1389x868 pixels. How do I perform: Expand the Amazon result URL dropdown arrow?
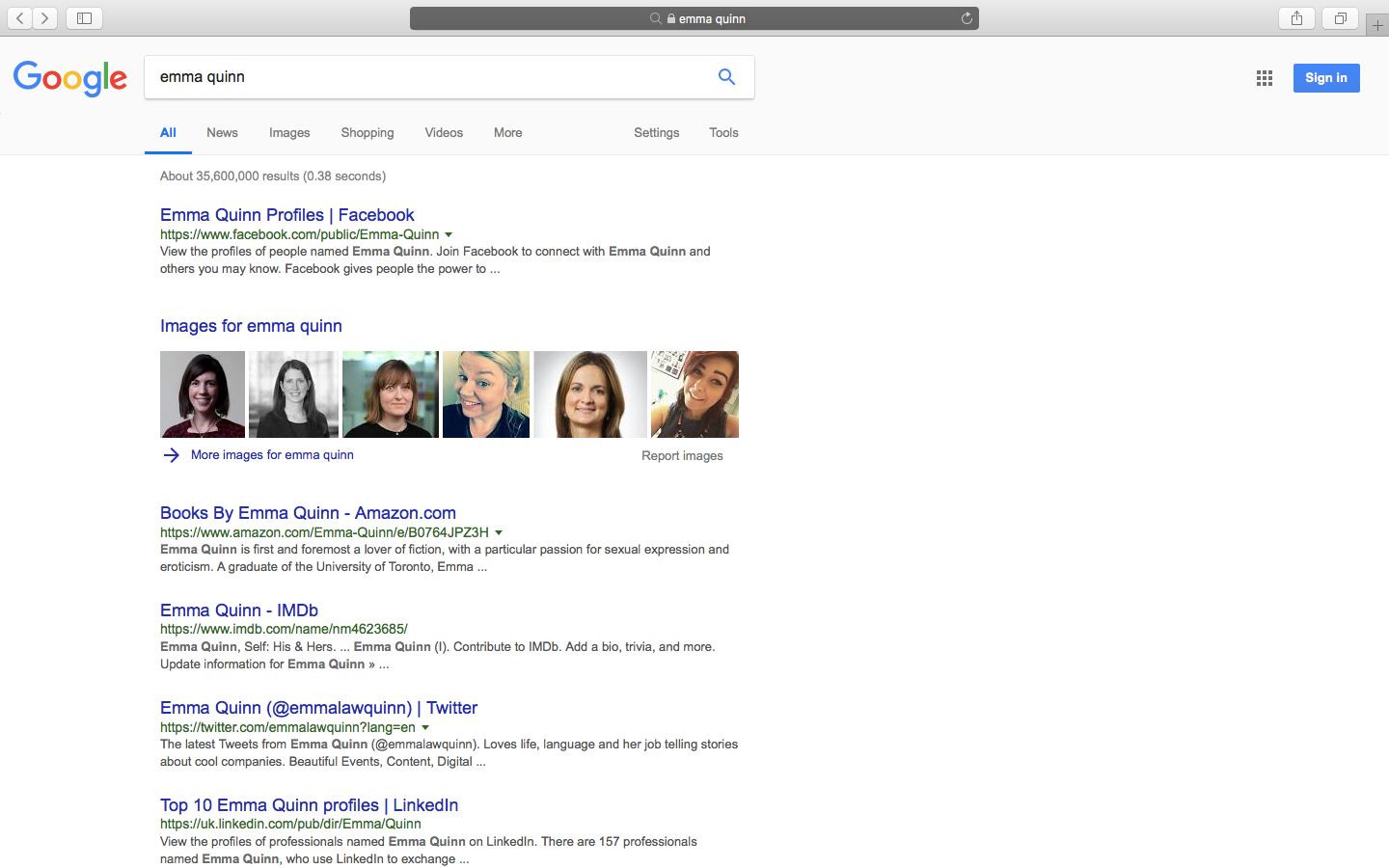point(499,532)
